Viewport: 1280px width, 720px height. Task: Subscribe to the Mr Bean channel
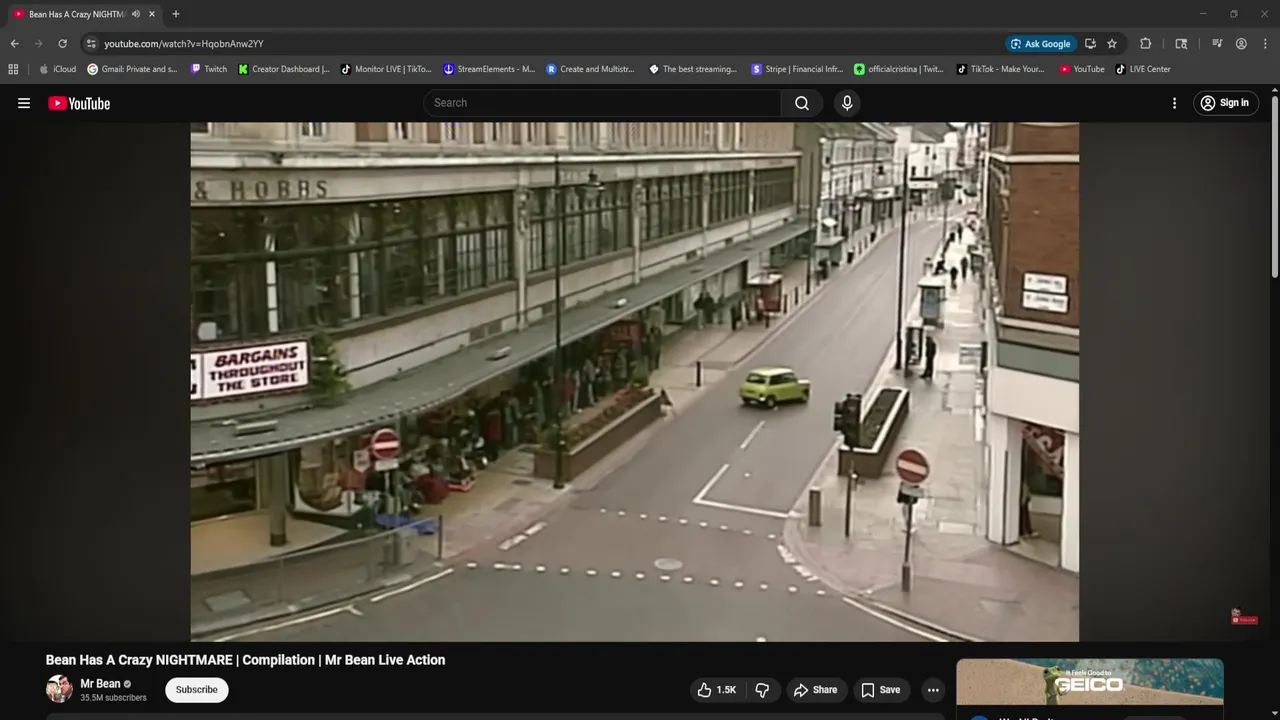(197, 690)
